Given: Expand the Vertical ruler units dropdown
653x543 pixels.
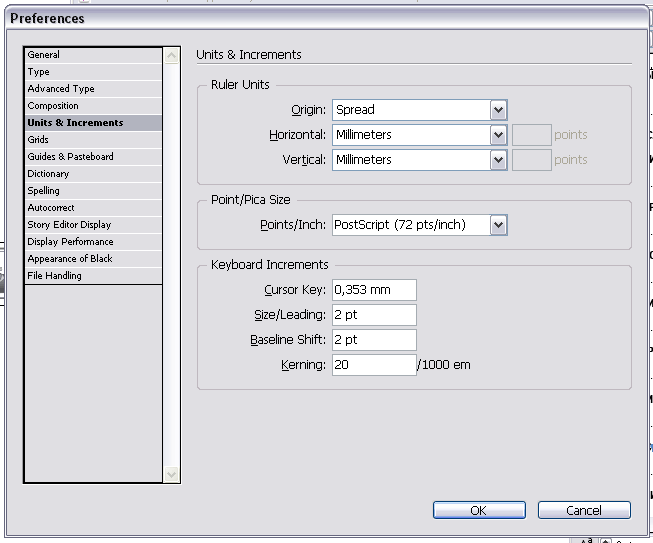Looking at the screenshot, I should tap(419, 160).
